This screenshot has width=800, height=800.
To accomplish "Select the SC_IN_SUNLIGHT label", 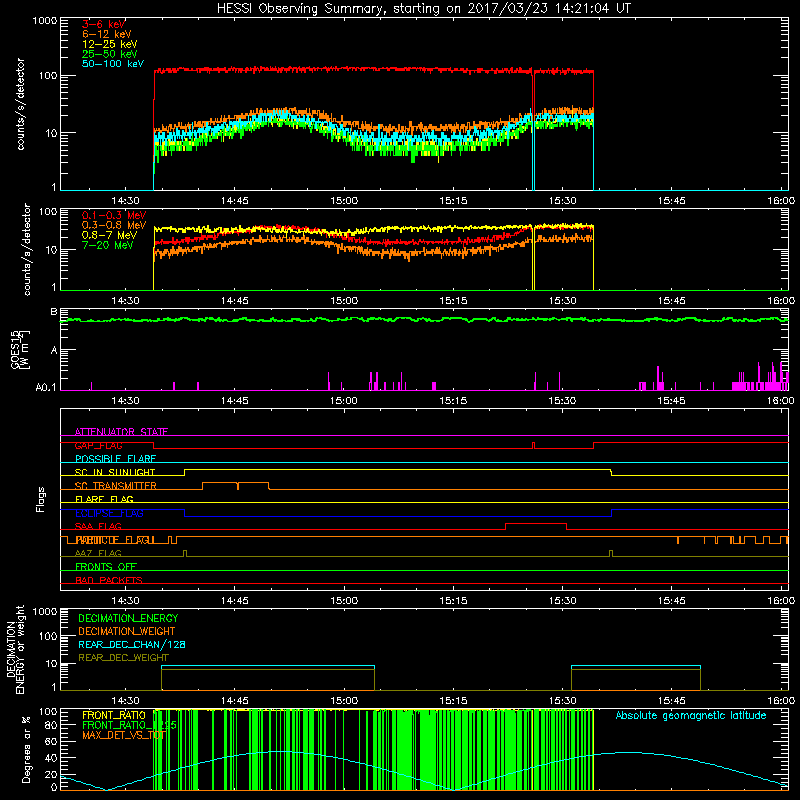I will [115, 472].
